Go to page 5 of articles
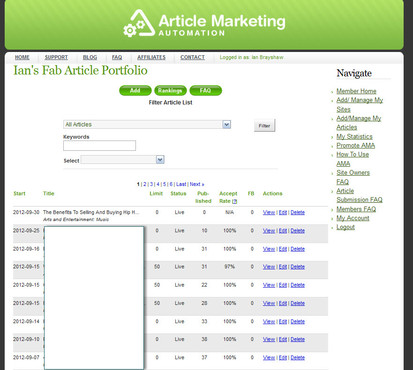413x370 pixels. (164, 184)
